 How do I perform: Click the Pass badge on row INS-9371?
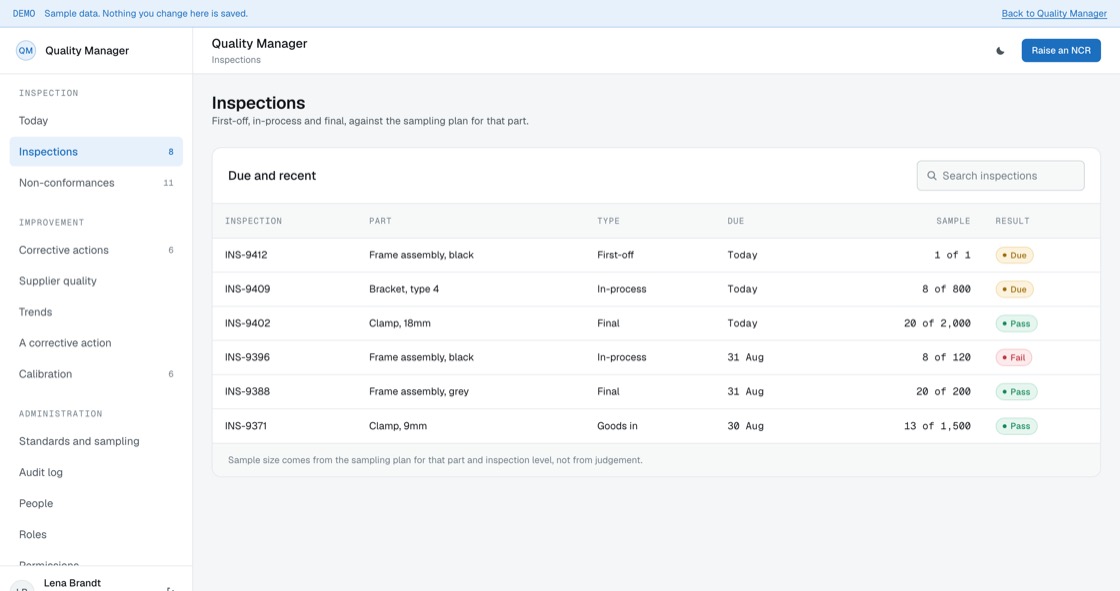click(x=1016, y=426)
